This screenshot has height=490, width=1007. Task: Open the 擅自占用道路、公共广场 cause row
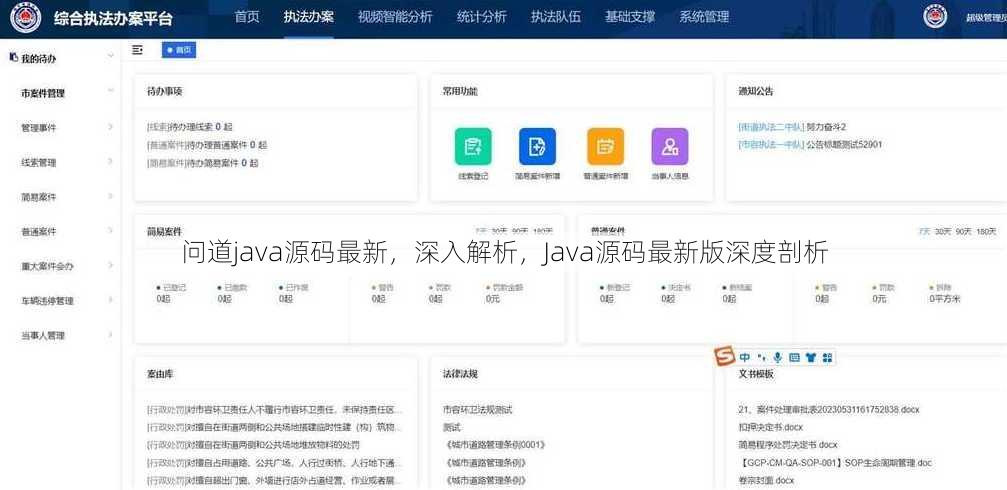275,462
